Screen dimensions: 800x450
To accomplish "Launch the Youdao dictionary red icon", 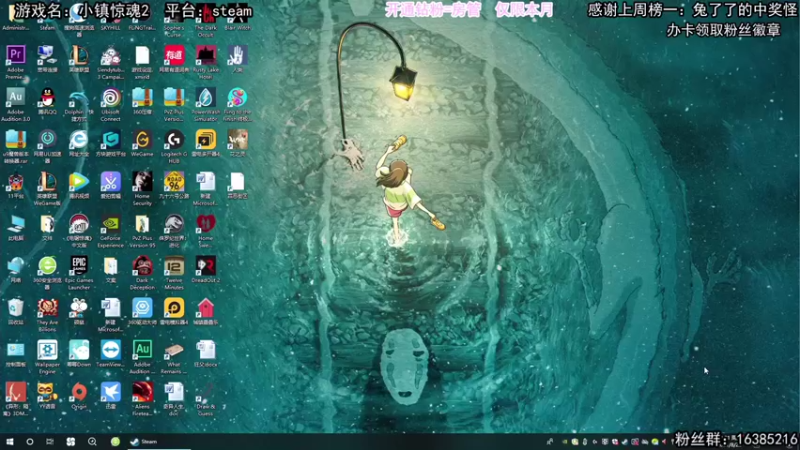I will (174, 55).
